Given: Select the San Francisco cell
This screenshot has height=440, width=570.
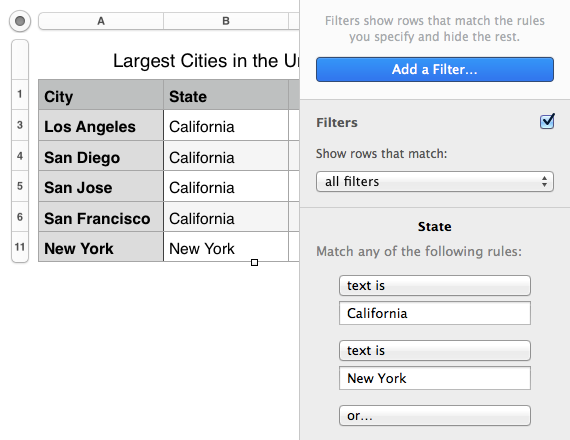Looking at the screenshot, I should pos(101,217).
